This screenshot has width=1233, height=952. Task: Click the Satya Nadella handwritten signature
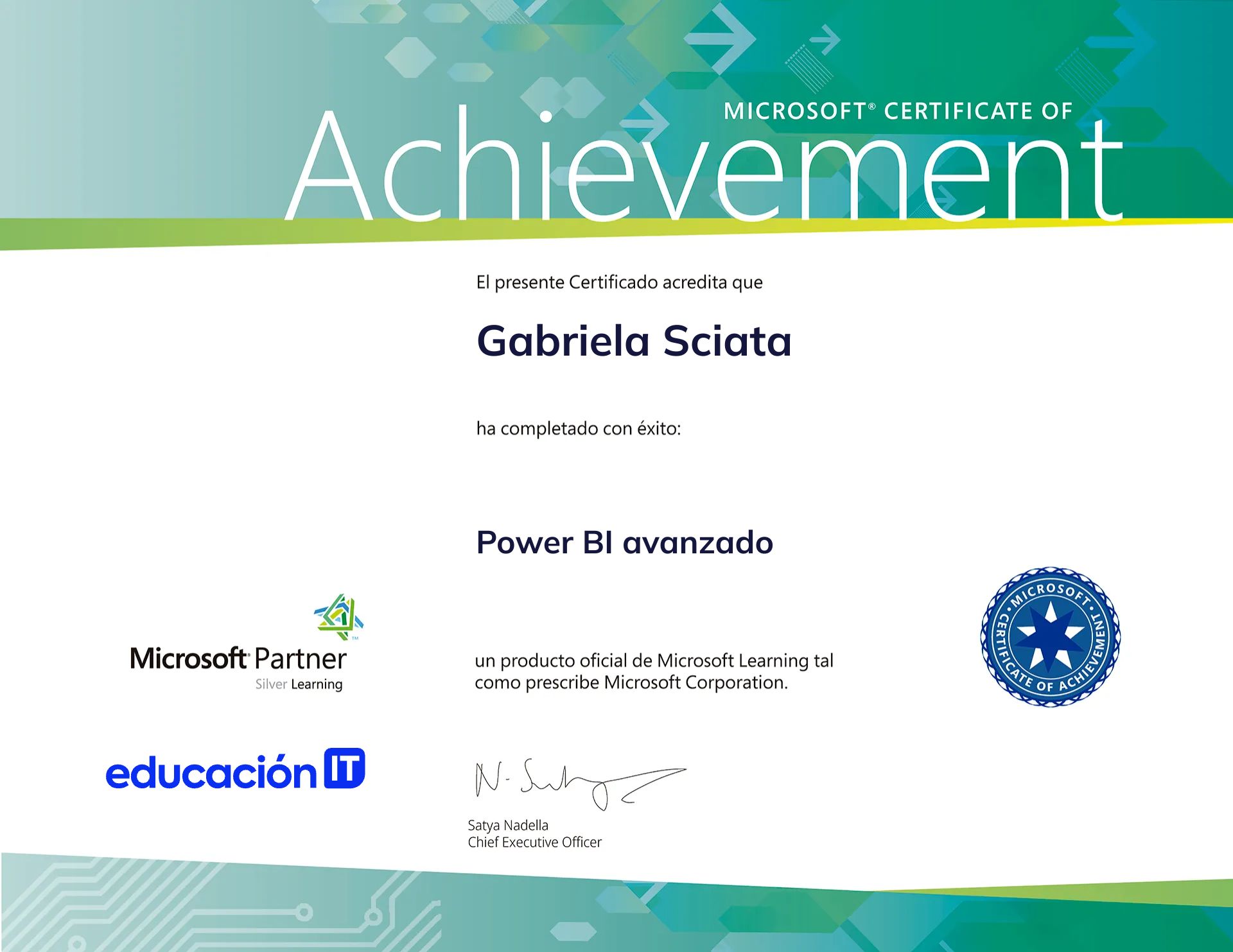coord(581,783)
